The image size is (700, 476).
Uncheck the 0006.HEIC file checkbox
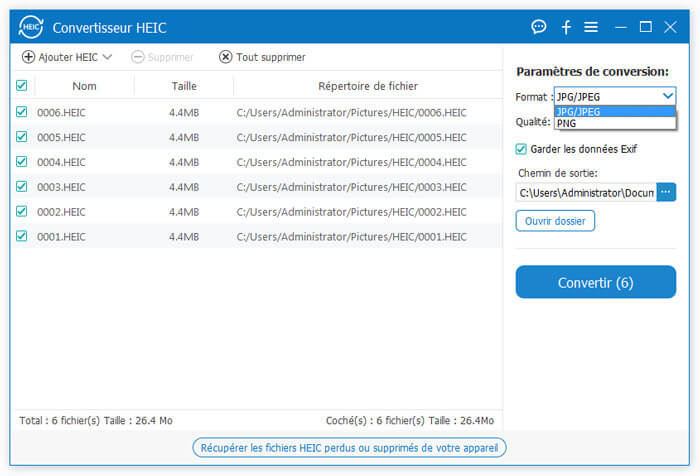pos(22,112)
